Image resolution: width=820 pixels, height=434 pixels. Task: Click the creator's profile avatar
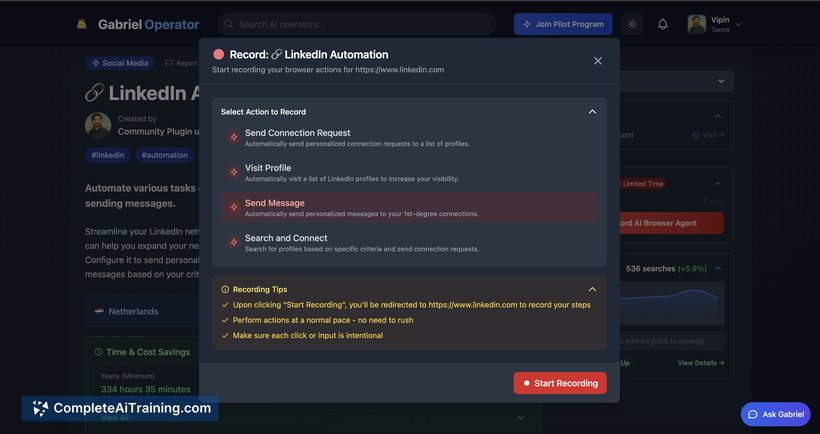pos(98,125)
